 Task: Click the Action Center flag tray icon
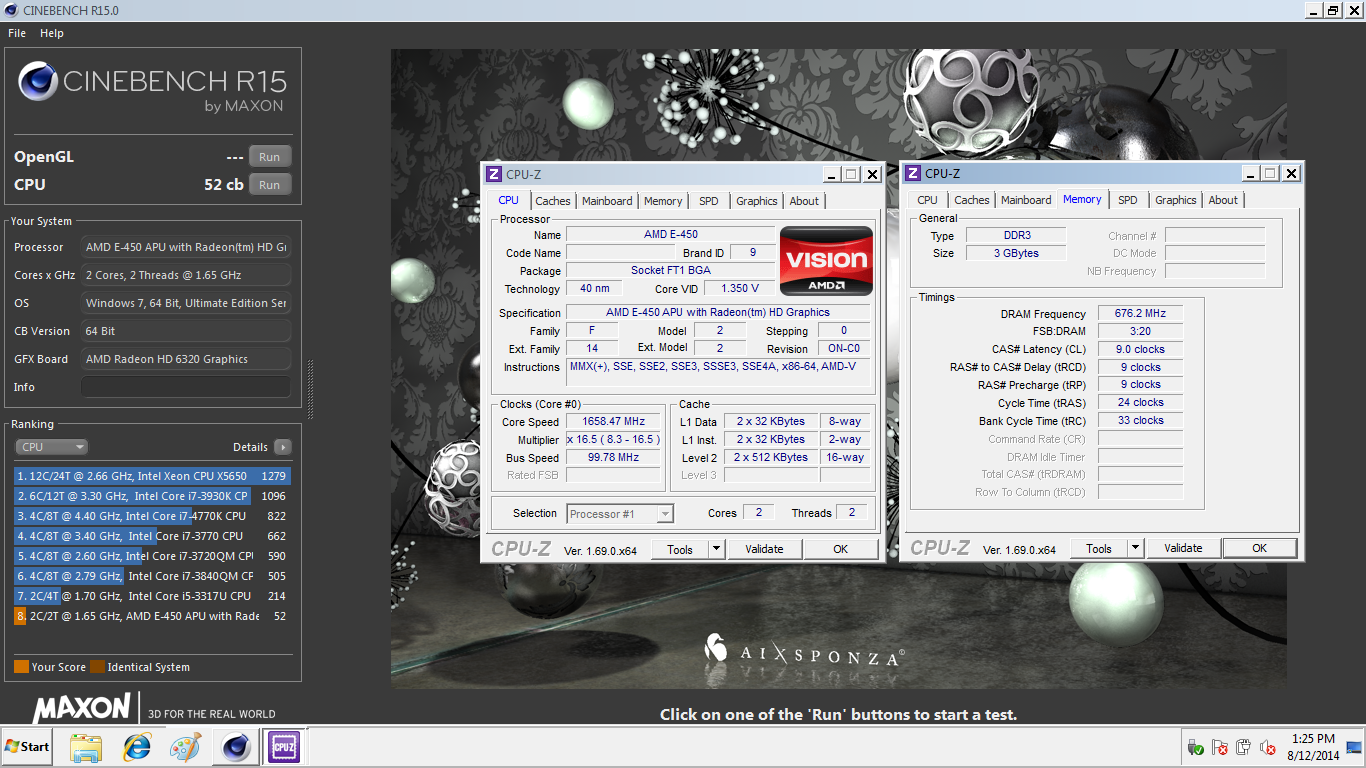[1220, 747]
